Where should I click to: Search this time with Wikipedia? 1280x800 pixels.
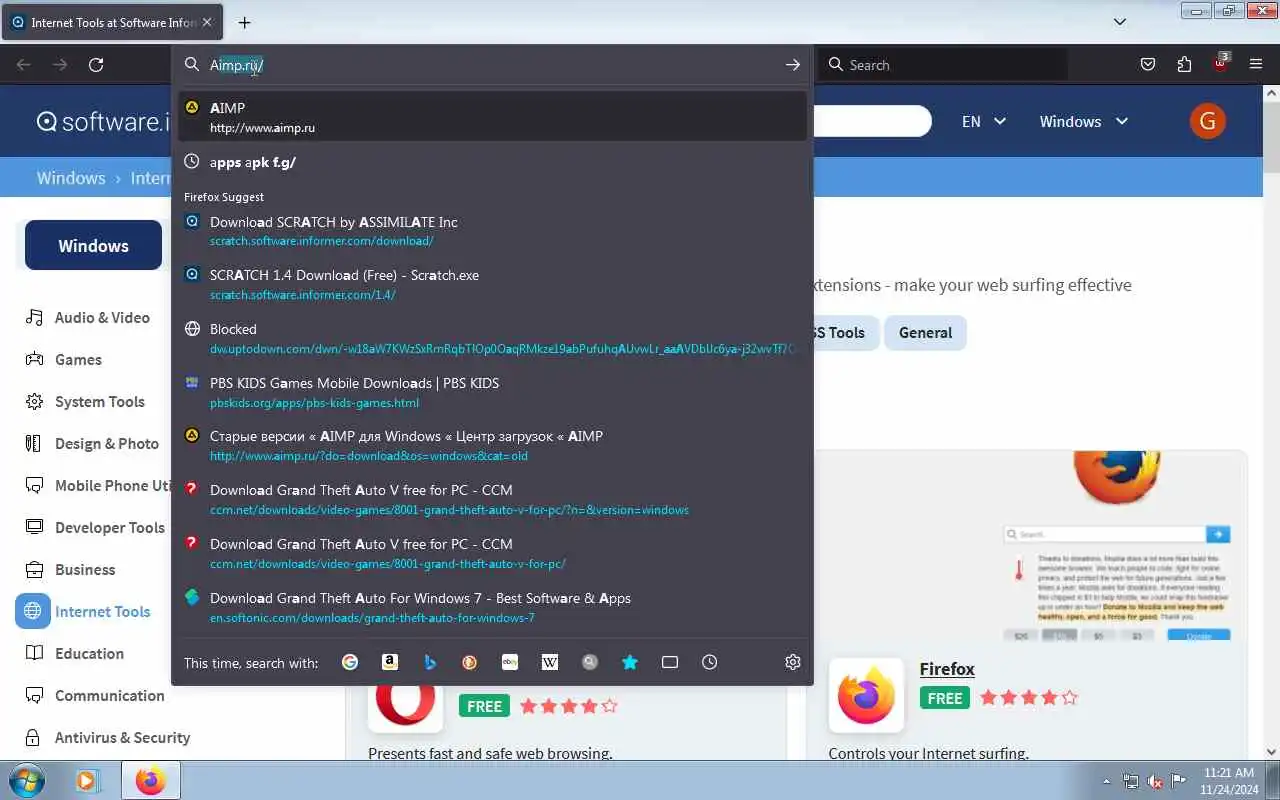click(x=550, y=662)
